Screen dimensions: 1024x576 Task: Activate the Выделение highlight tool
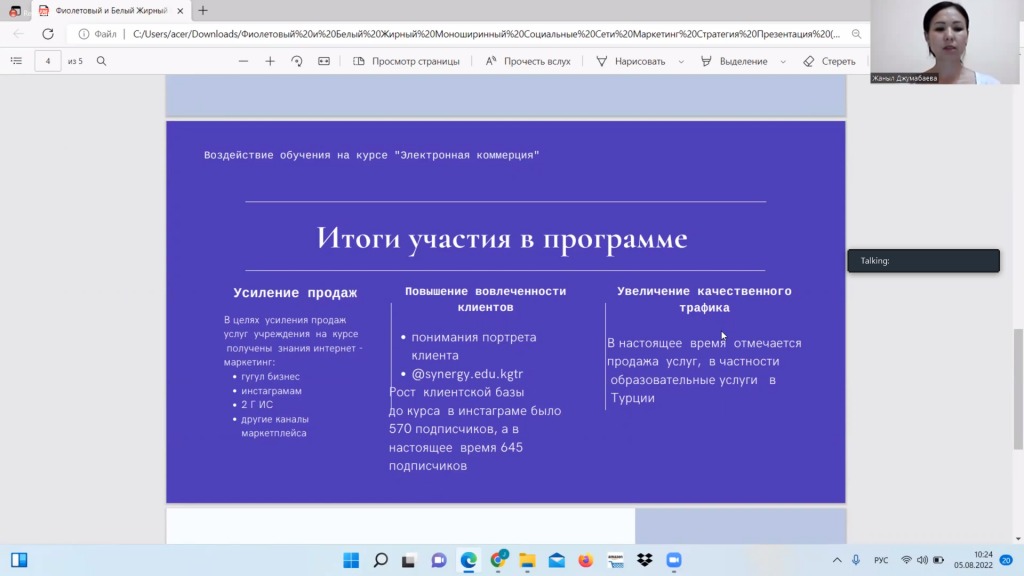click(734, 61)
